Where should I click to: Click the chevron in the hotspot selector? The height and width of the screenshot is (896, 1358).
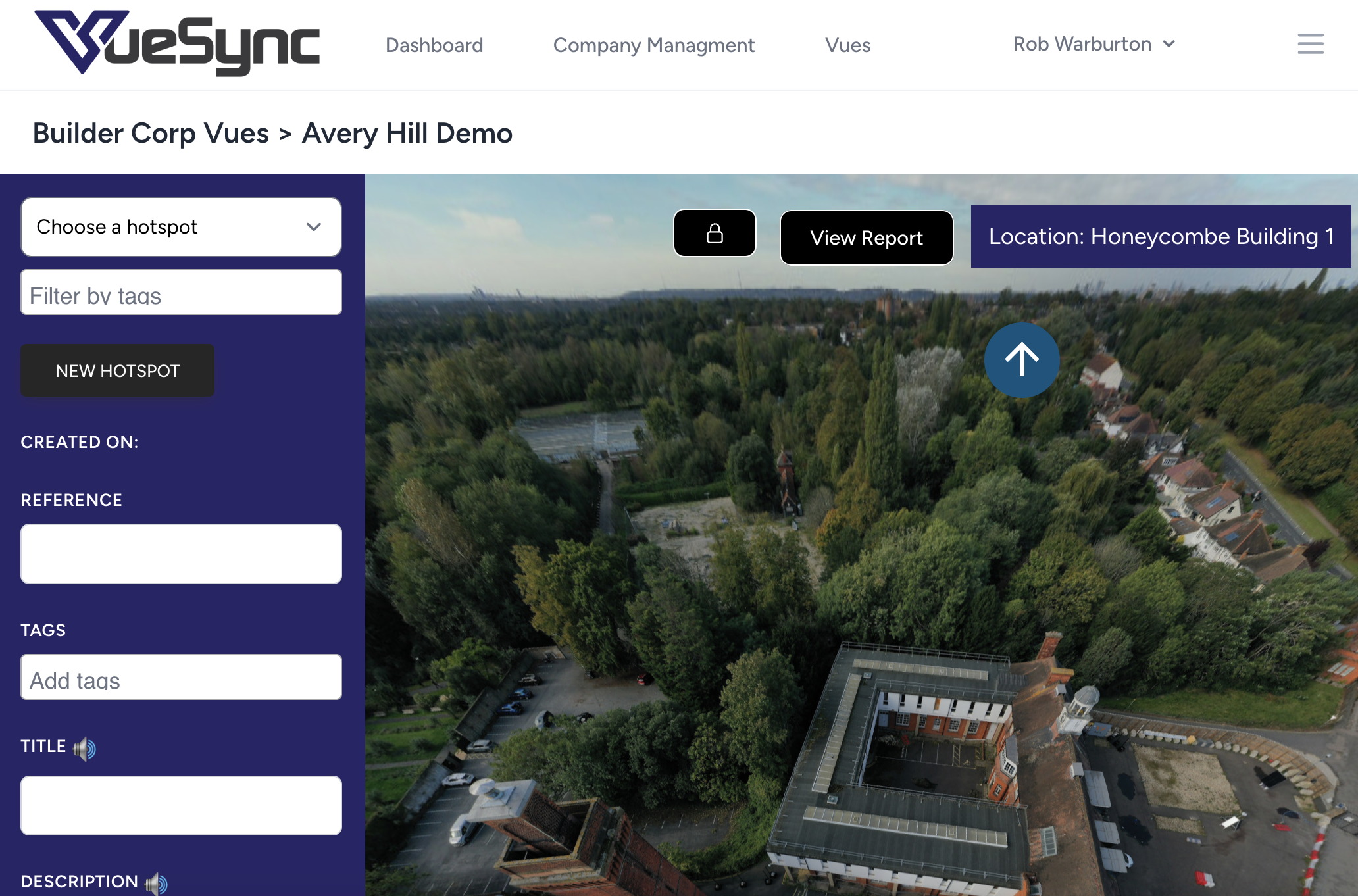point(314,227)
